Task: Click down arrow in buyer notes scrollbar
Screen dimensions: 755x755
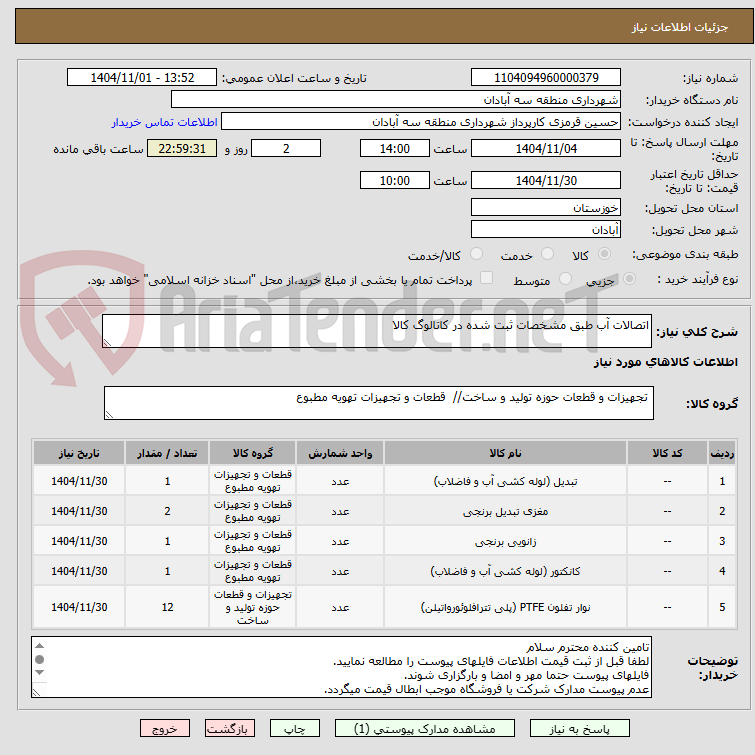Action: point(39,672)
